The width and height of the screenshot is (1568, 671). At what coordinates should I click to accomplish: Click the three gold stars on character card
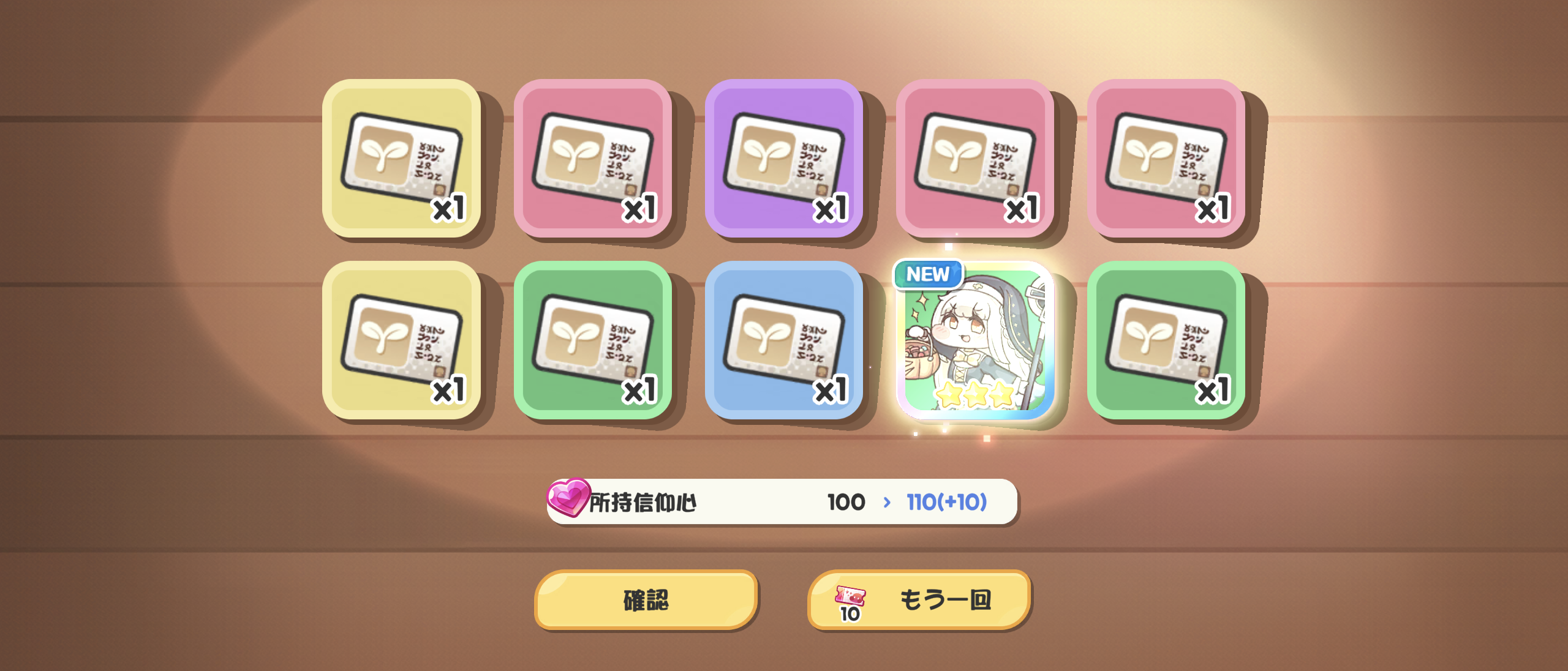point(975,394)
